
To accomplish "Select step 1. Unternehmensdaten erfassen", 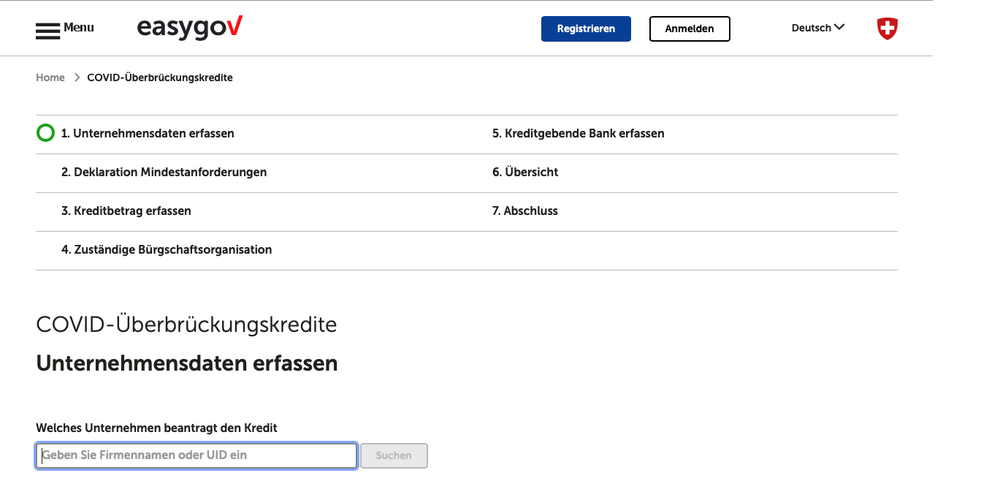I will point(147,134).
